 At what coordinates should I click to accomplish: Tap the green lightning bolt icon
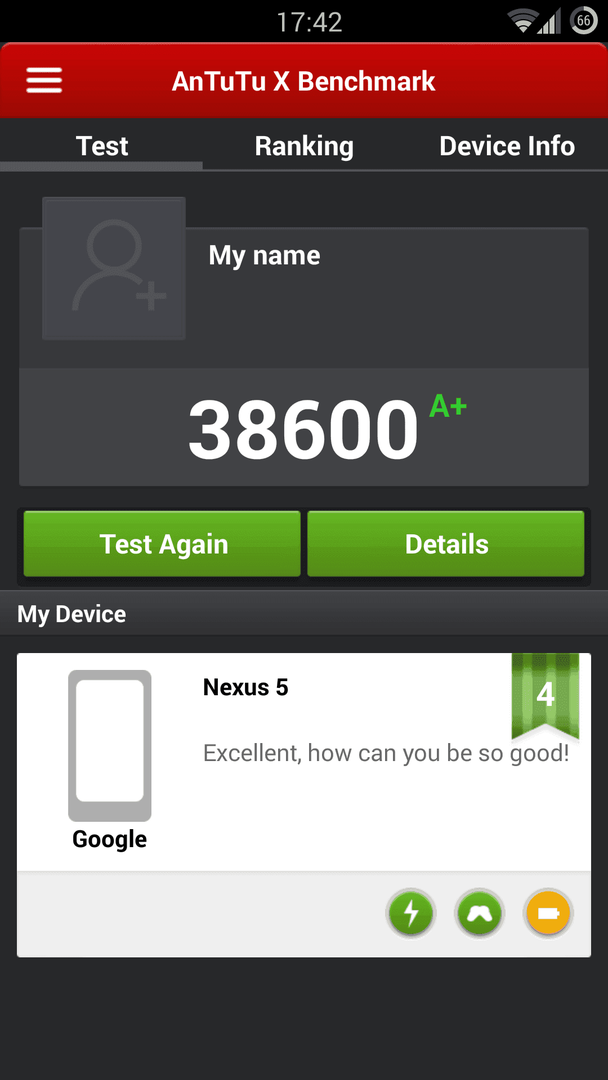410,913
